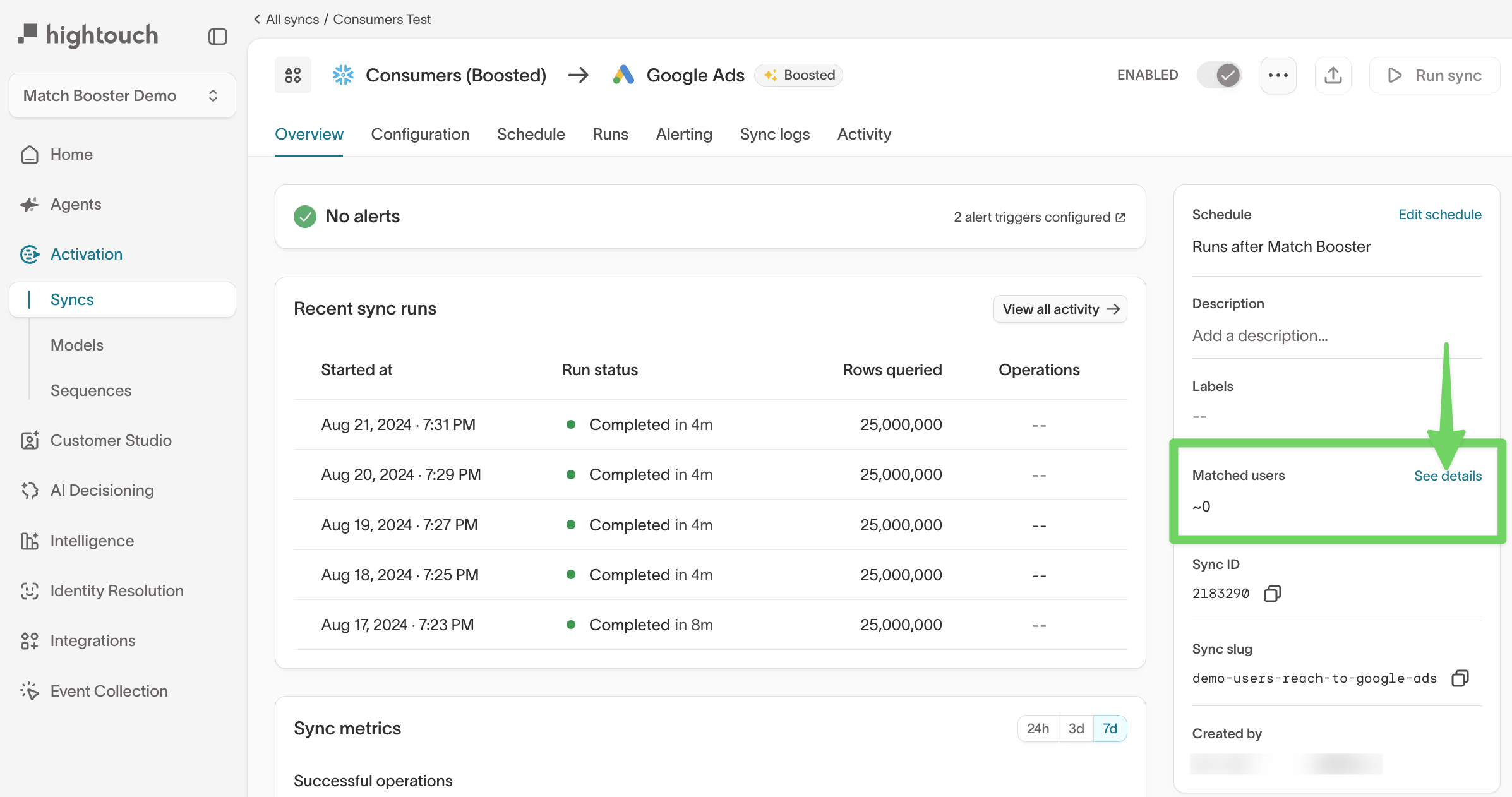Open the Sync logs tab
Screen dimensions: 1512x797
(x=775, y=134)
